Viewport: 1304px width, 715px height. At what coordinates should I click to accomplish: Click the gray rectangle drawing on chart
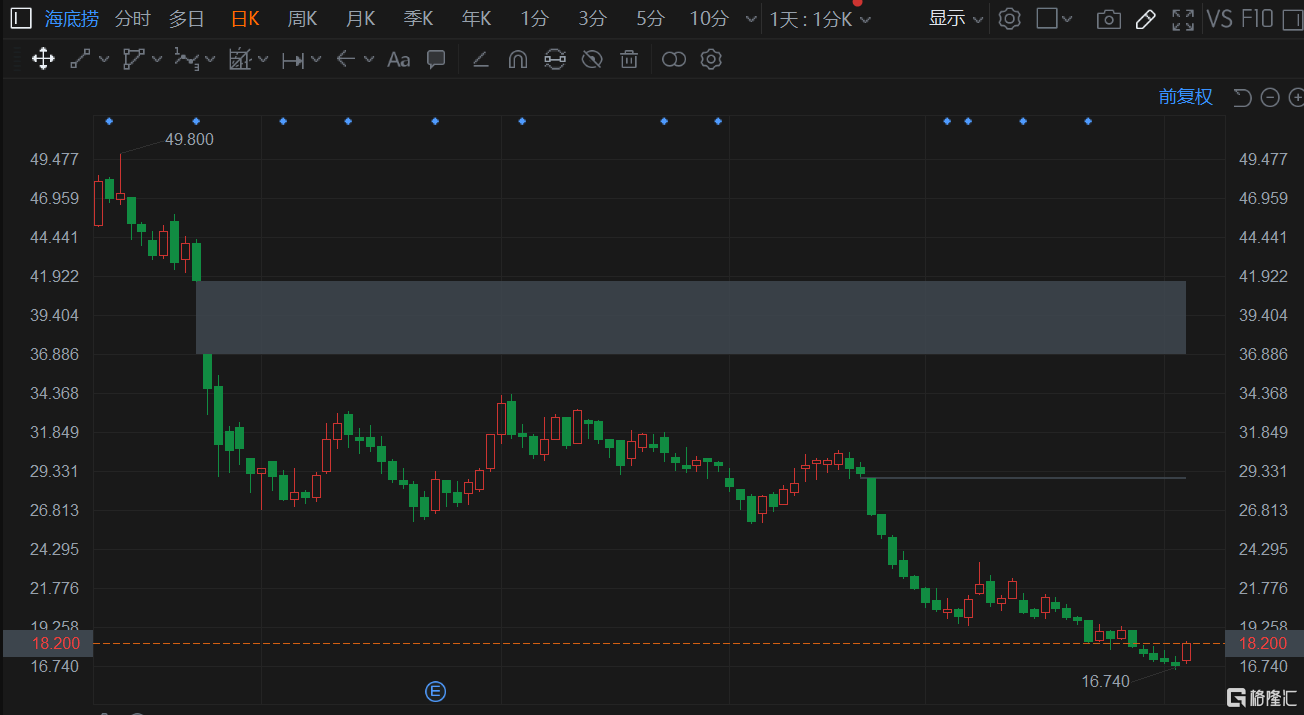point(690,317)
